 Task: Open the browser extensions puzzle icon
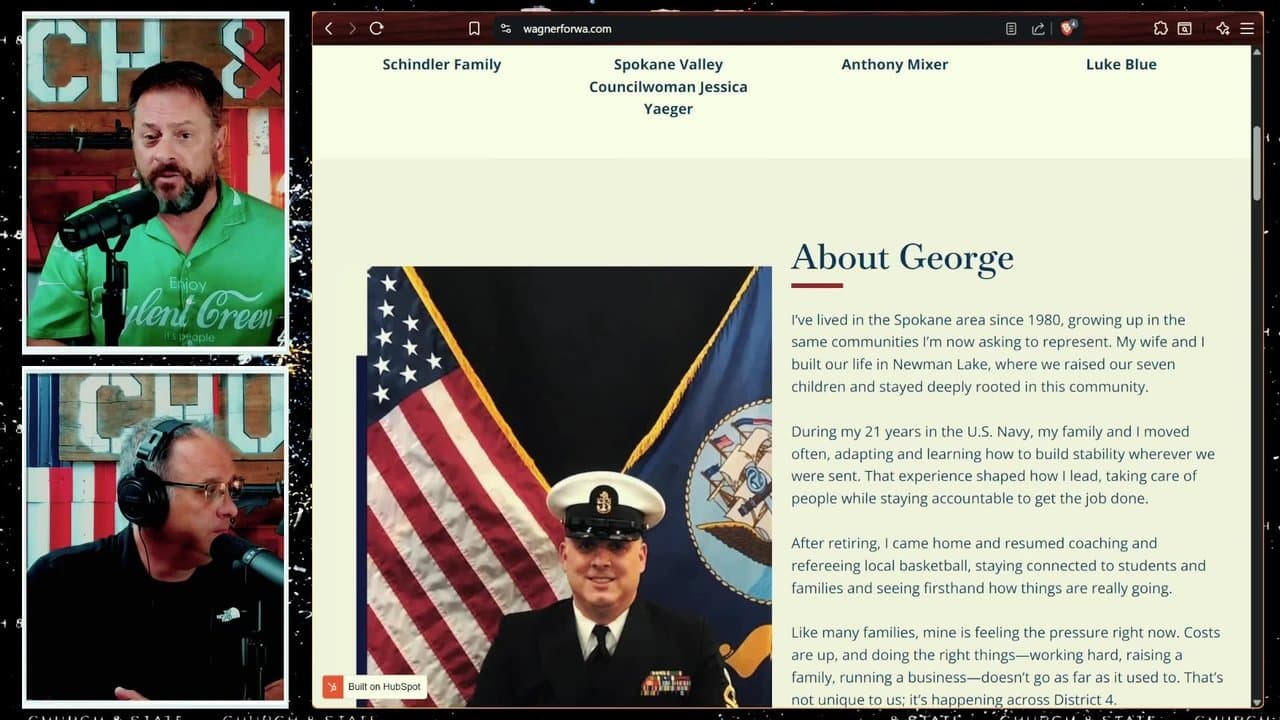[1160, 29]
